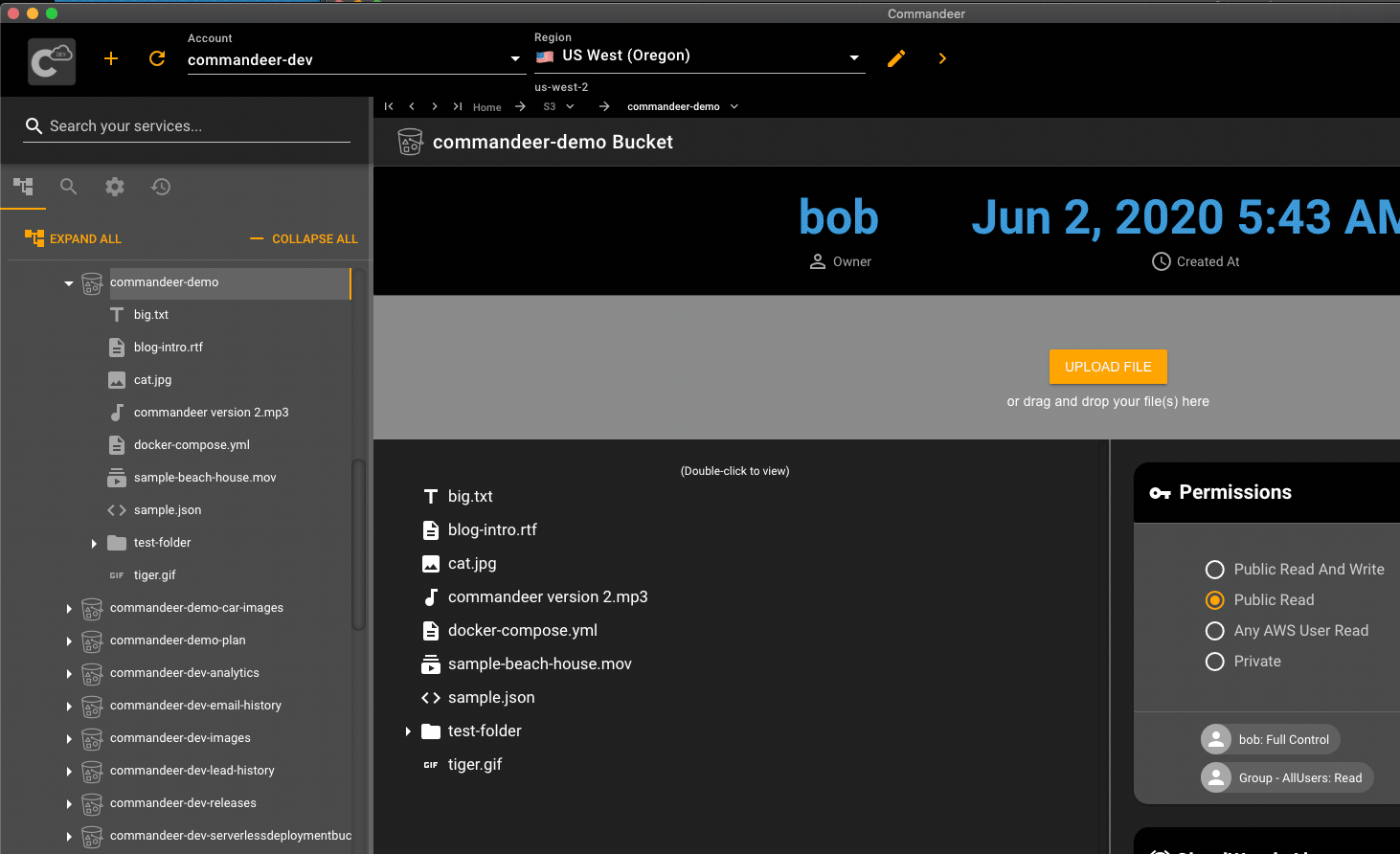Click EXPAND ALL button
The height and width of the screenshot is (854, 1400).
73,238
